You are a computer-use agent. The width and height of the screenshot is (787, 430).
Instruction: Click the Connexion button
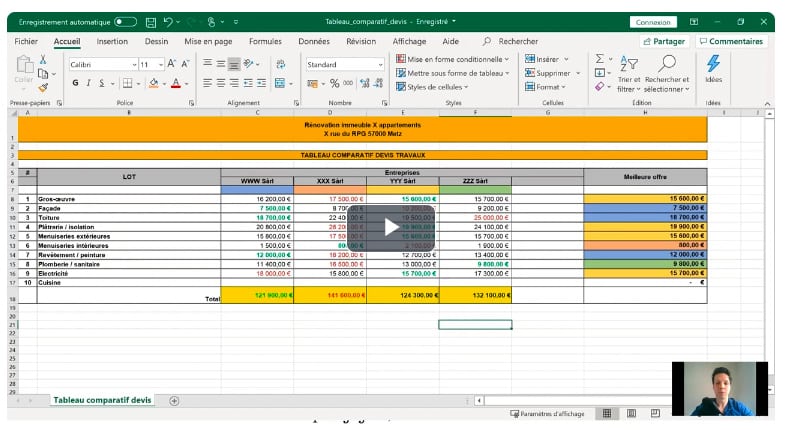[653, 21]
